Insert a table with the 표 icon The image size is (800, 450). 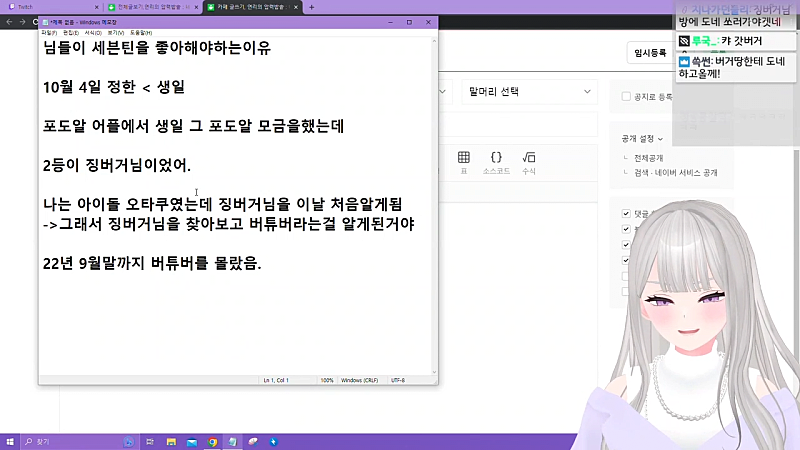[464, 162]
